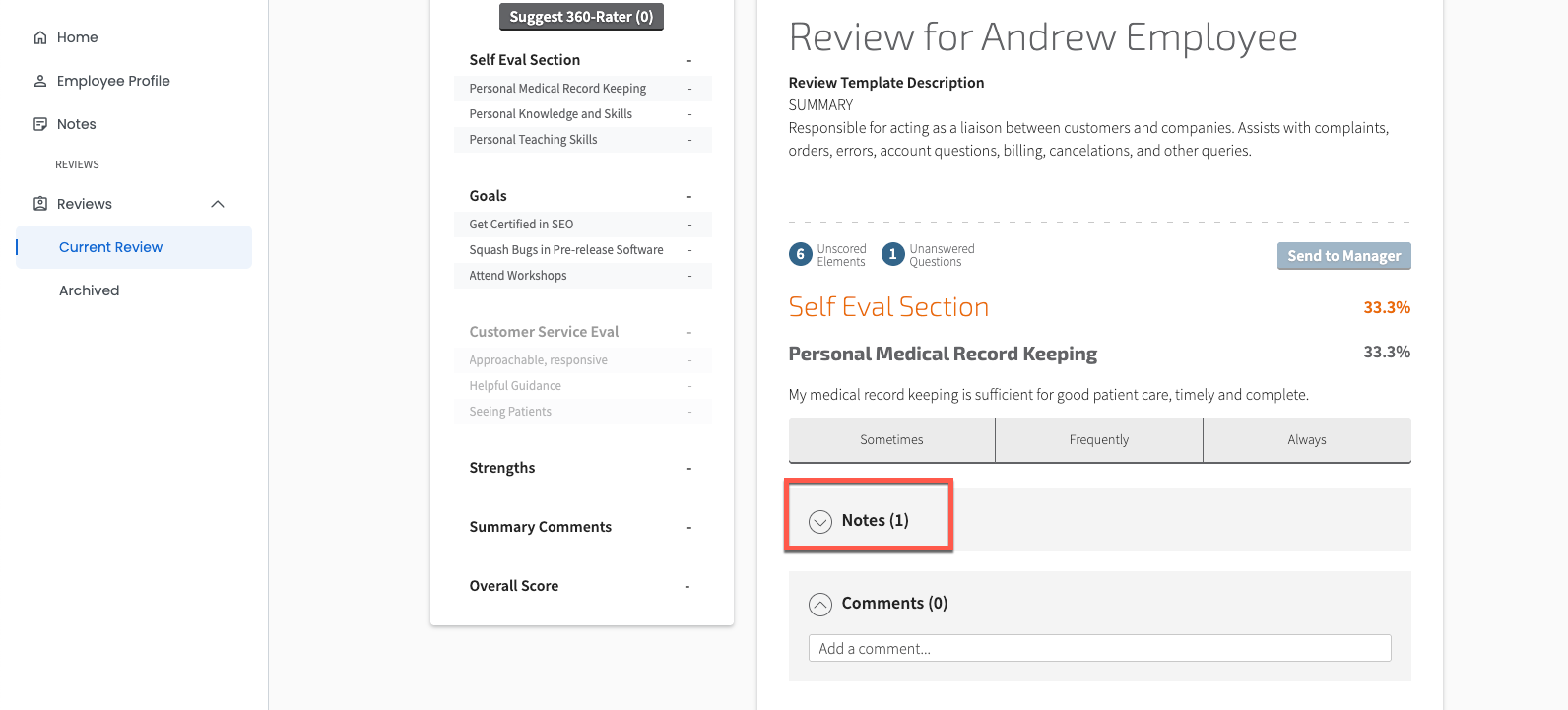Click the Review Template Description label
The height and width of the screenshot is (710, 1568).
(x=886, y=83)
